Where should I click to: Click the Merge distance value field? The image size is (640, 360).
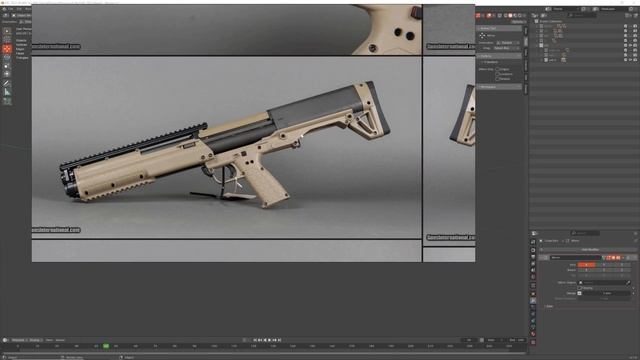607,293
